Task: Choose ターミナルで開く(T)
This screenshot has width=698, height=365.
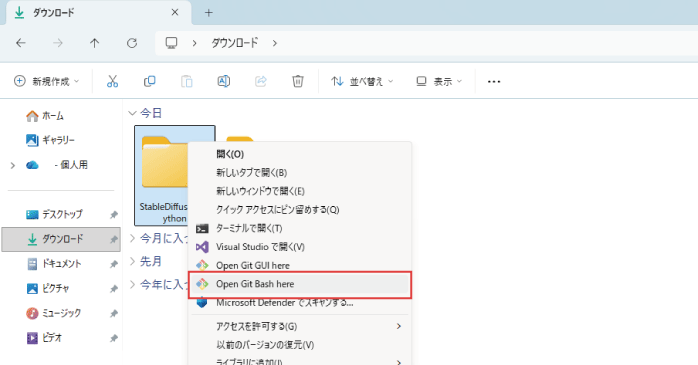Action: 299,228
